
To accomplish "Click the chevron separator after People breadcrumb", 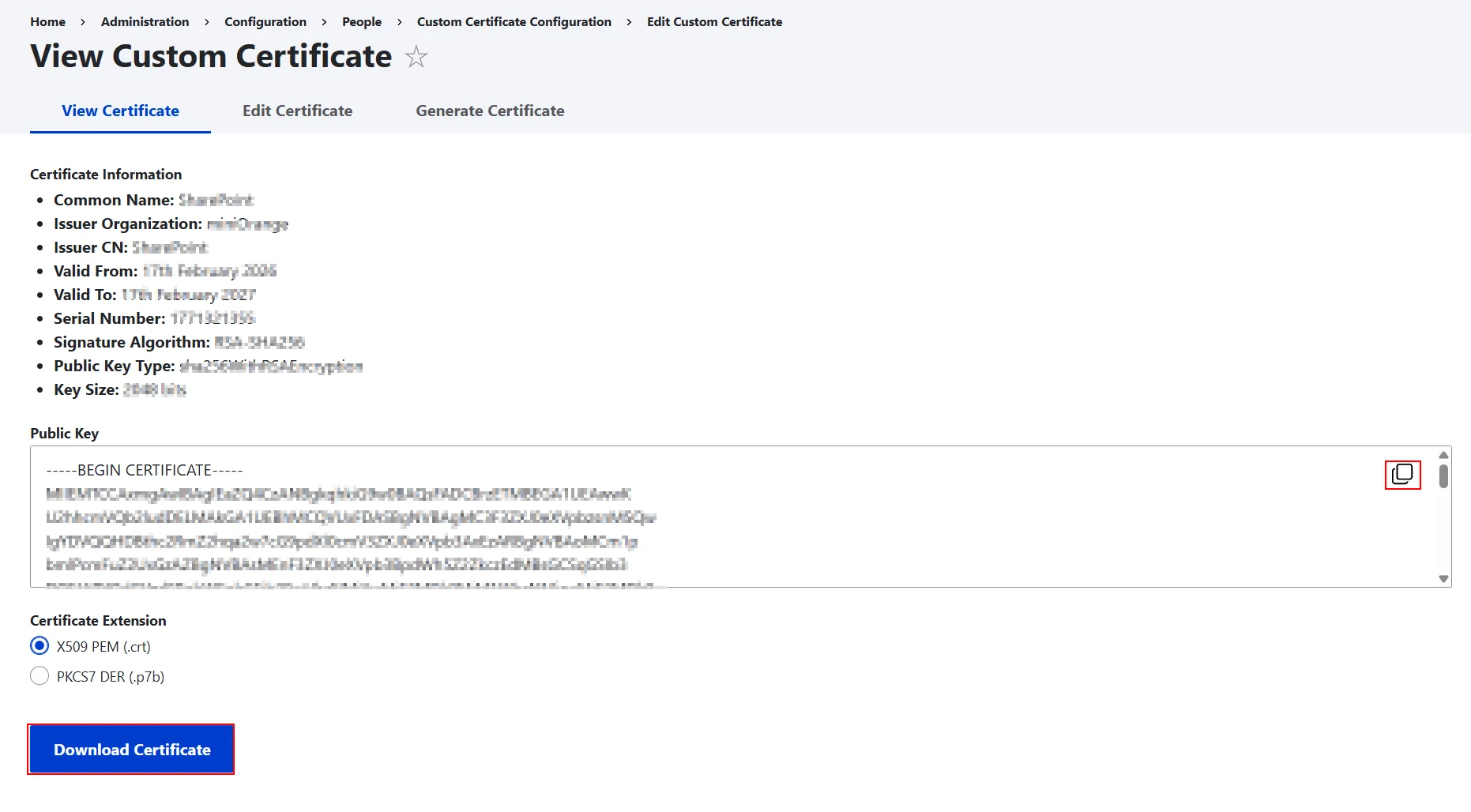I will [x=399, y=22].
